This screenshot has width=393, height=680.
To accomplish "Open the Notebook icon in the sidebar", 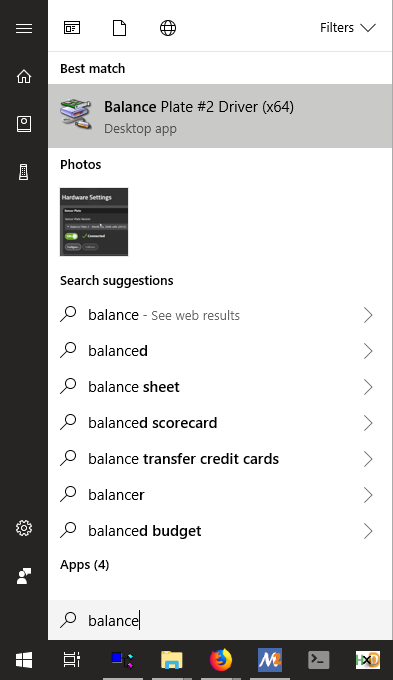I will (24, 124).
